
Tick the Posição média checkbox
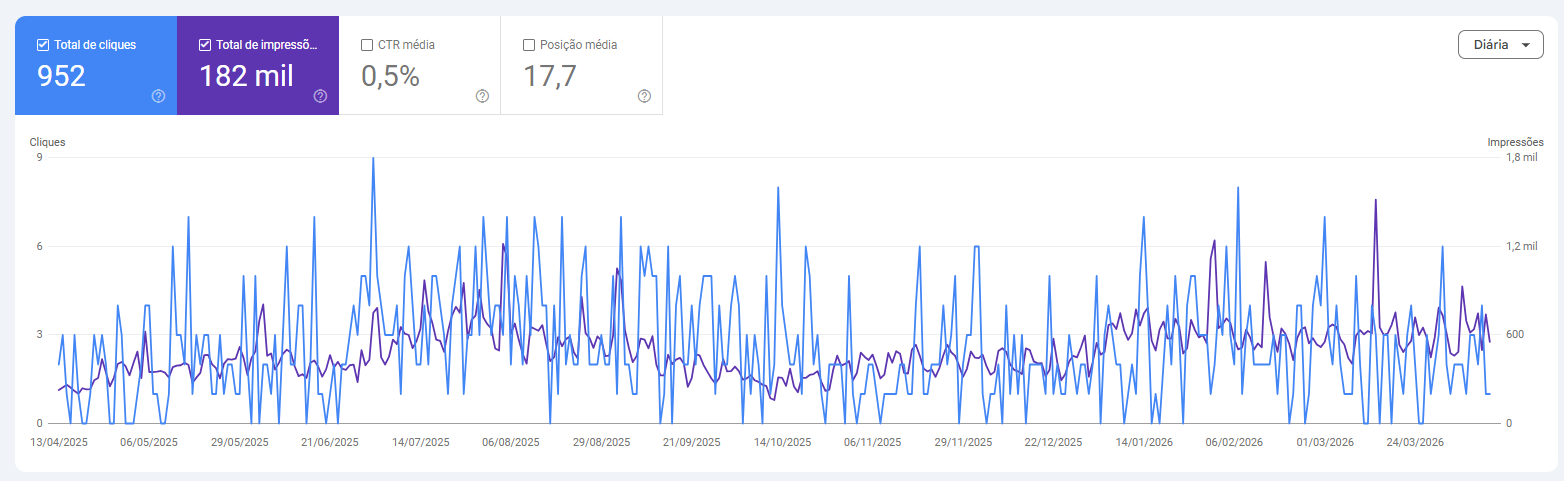click(529, 45)
